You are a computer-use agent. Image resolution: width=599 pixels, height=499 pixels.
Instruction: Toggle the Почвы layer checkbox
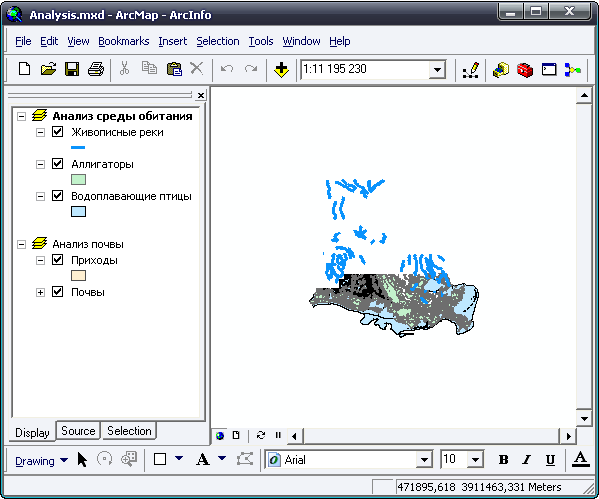pyautogui.click(x=57, y=292)
